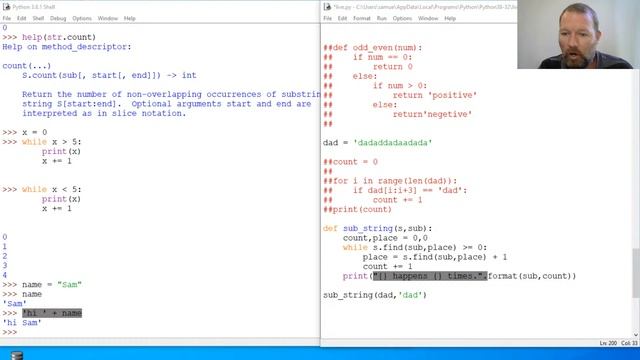Click the "return 'positive'" commented line
The width and height of the screenshot is (640, 360).
pyautogui.click(x=435, y=95)
